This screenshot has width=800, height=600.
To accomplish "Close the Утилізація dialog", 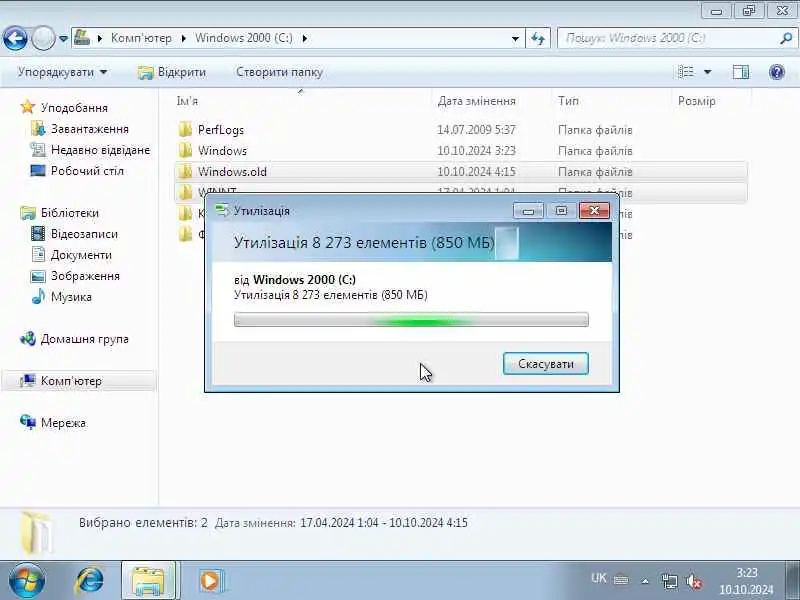I will tap(594, 211).
